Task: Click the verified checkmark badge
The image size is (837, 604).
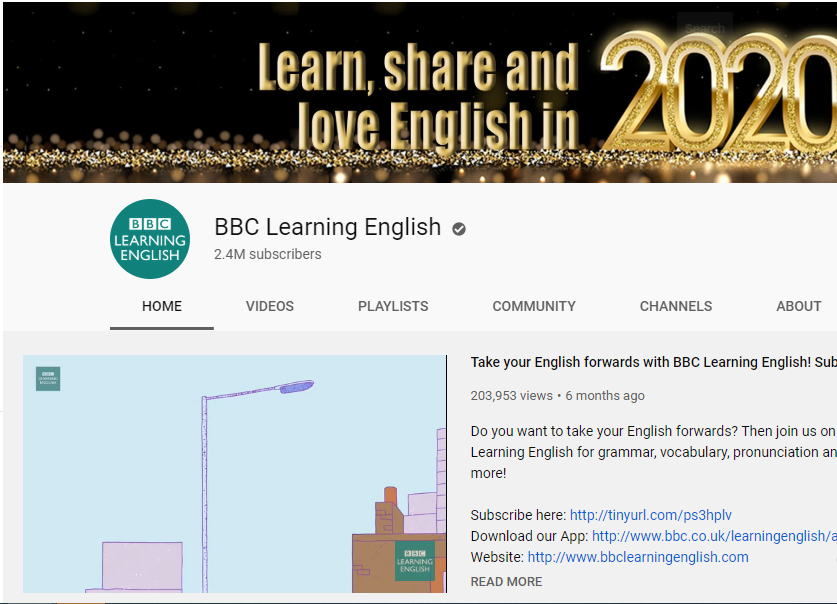Action: coord(459,229)
